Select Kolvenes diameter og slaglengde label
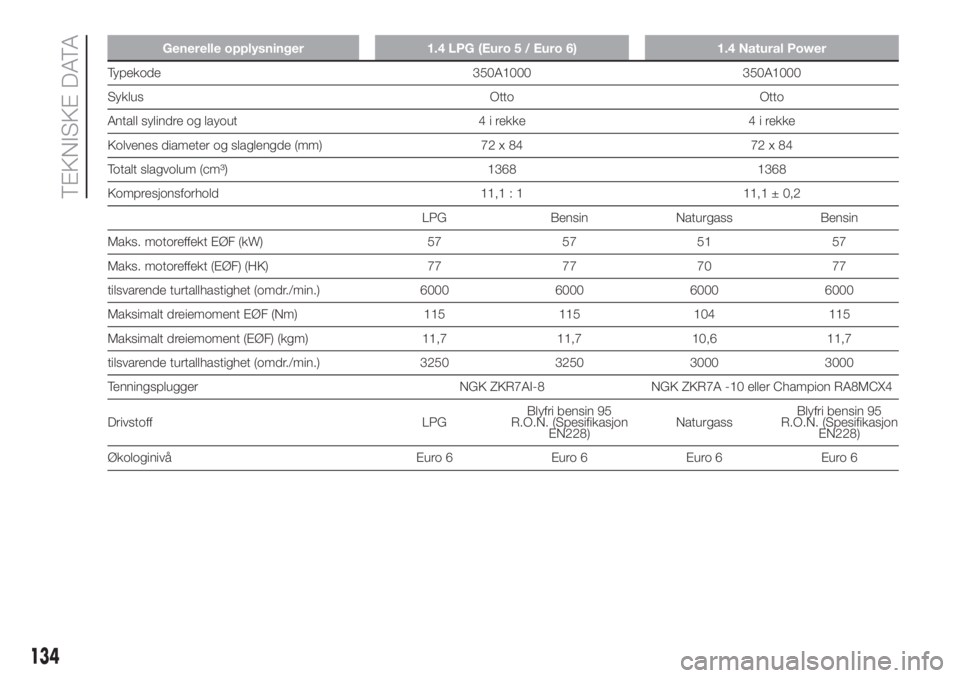This screenshot has height=678, width=960. 215,145
